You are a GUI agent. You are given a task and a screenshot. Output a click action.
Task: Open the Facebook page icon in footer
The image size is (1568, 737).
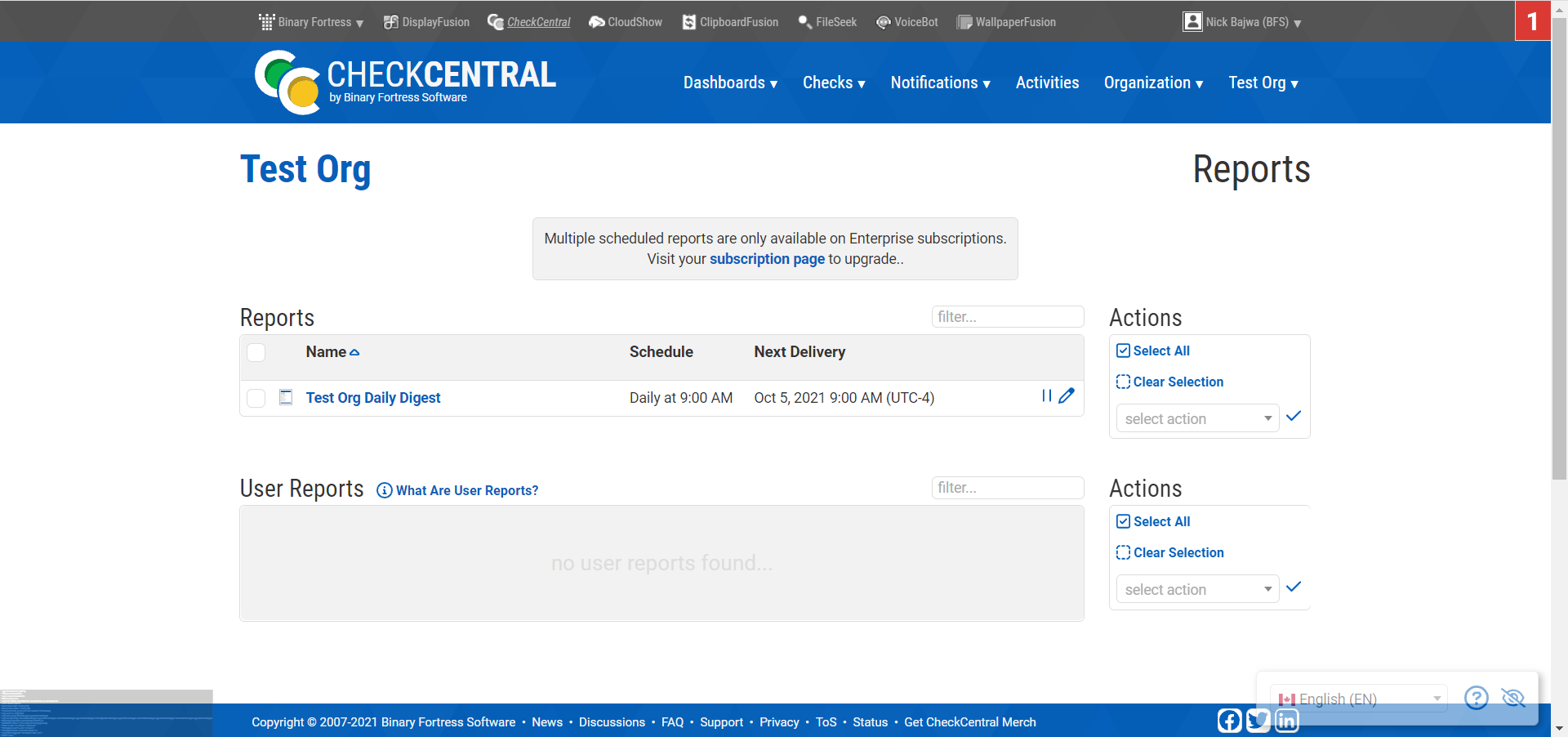(1229, 721)
